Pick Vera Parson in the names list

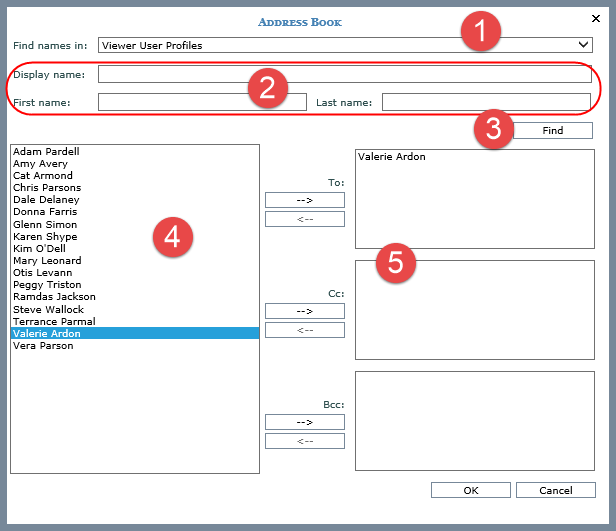[42, 346]
